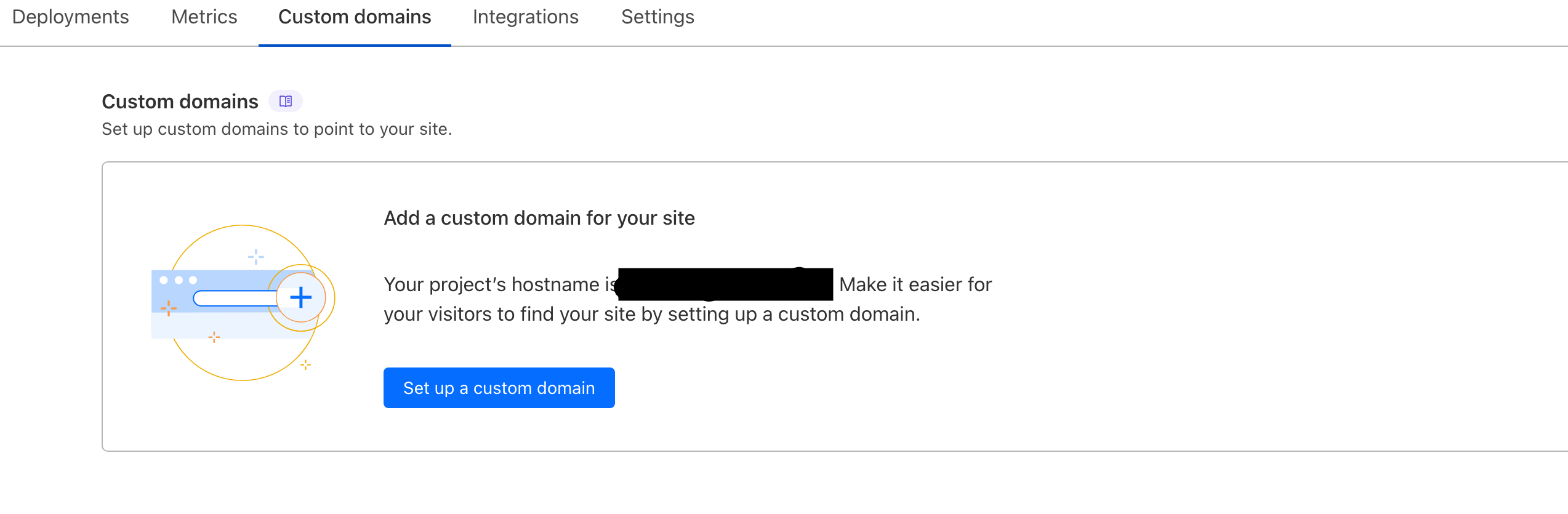Open the Custom domains documentation book icon
This screenshot has height=514, width=1568.
click(x=285, y=101)
